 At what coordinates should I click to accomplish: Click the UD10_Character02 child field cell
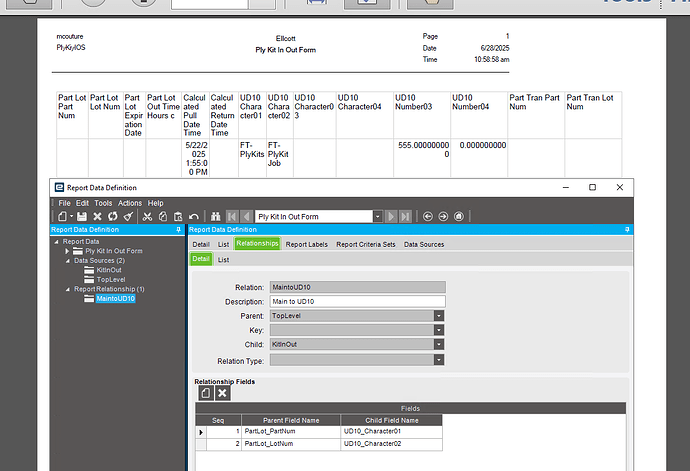[391, 444]
